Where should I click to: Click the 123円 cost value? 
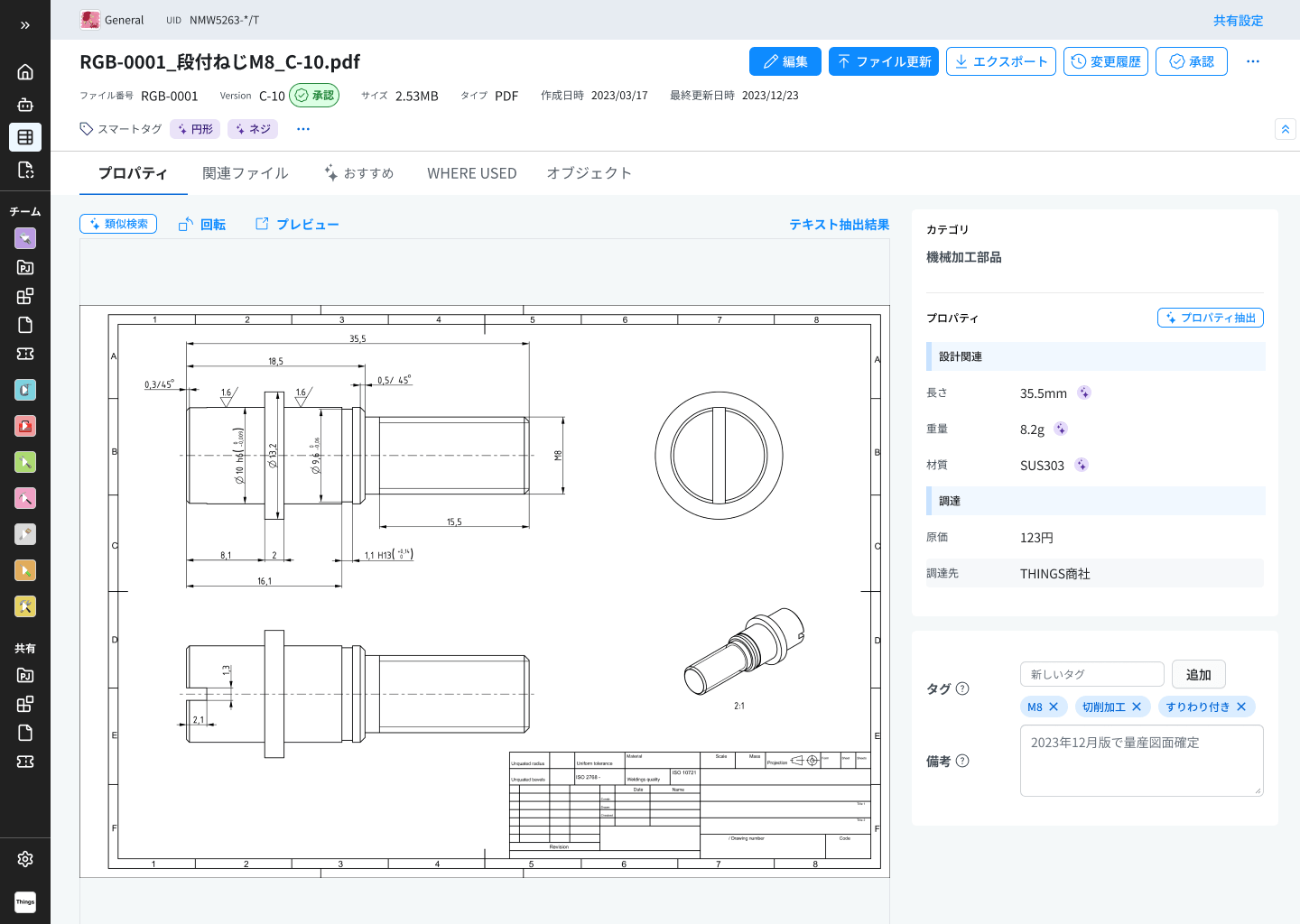click(1036, 538)
